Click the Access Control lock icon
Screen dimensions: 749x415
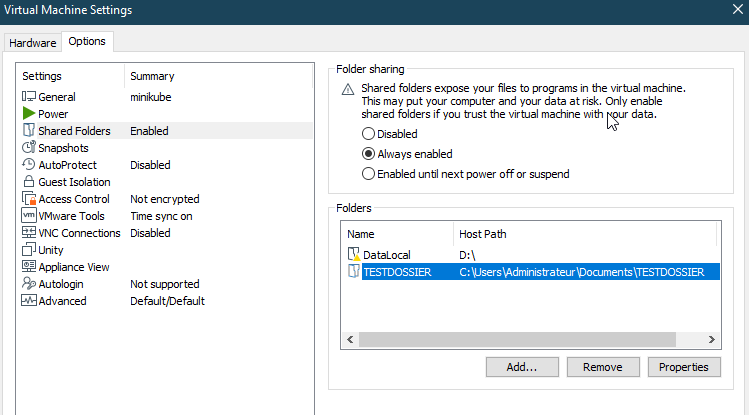pyautogui.click(x=29, y=199)
